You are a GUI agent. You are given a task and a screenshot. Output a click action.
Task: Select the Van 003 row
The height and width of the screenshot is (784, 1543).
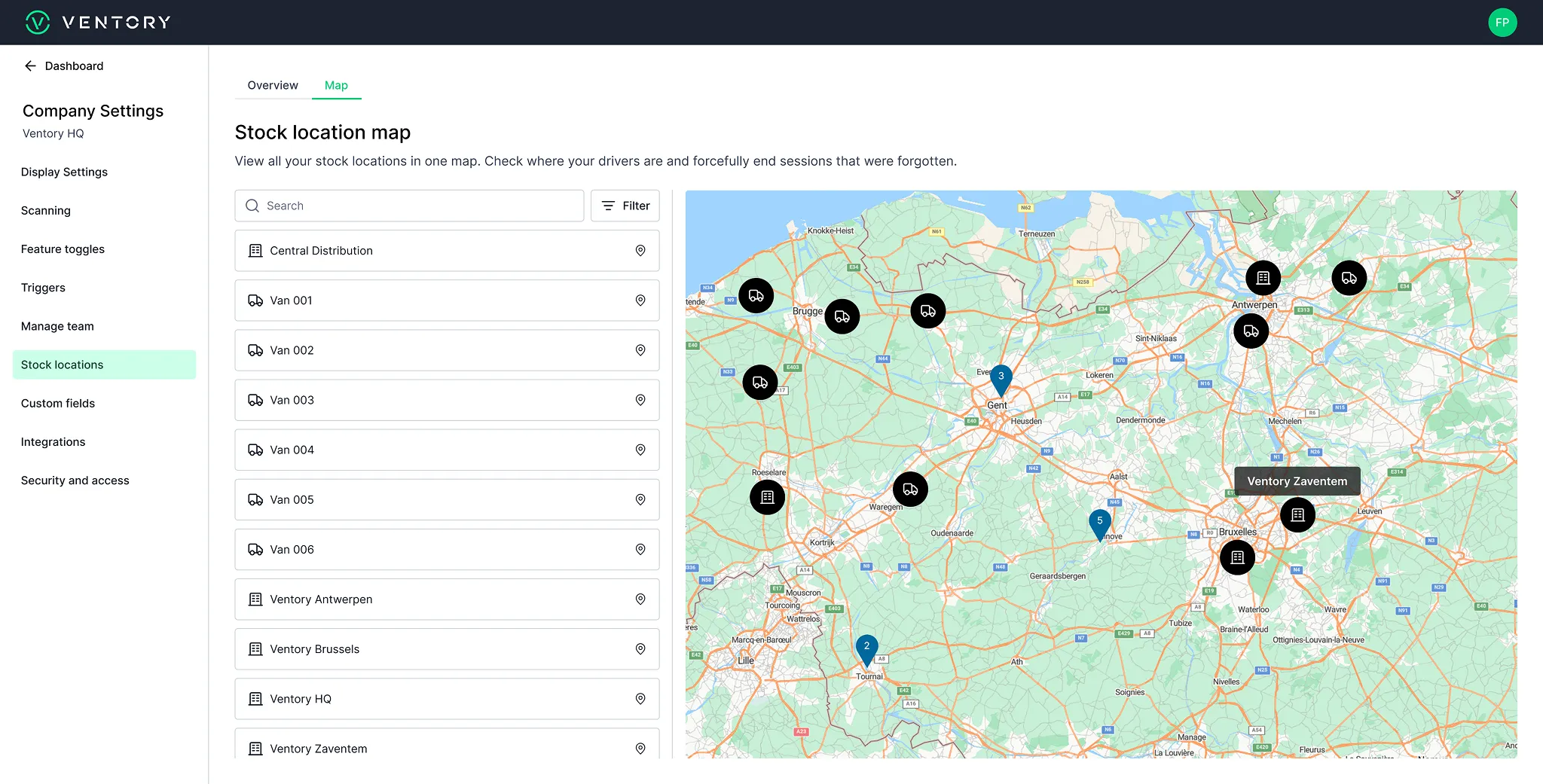click(447, 400)
